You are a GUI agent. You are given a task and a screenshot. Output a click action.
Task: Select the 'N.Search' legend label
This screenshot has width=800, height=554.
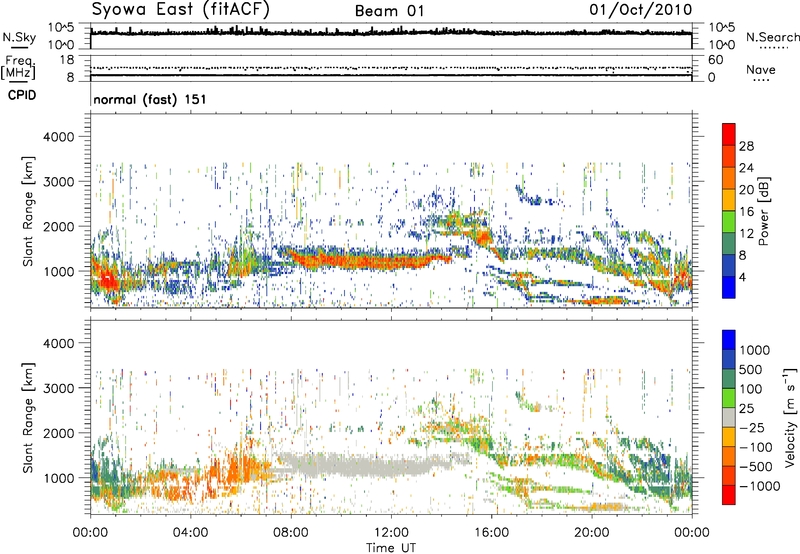[x=772, y=37]
